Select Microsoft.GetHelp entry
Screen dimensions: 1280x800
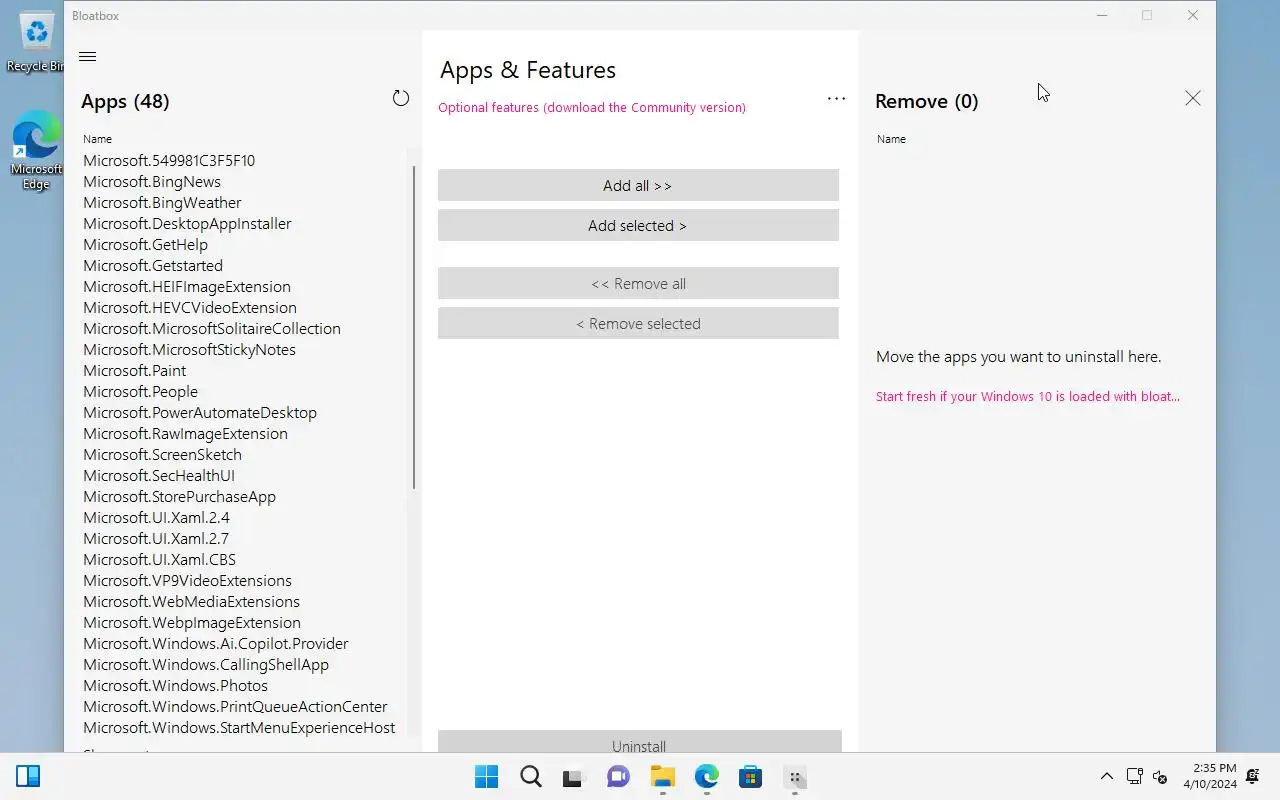pos(145,244)
